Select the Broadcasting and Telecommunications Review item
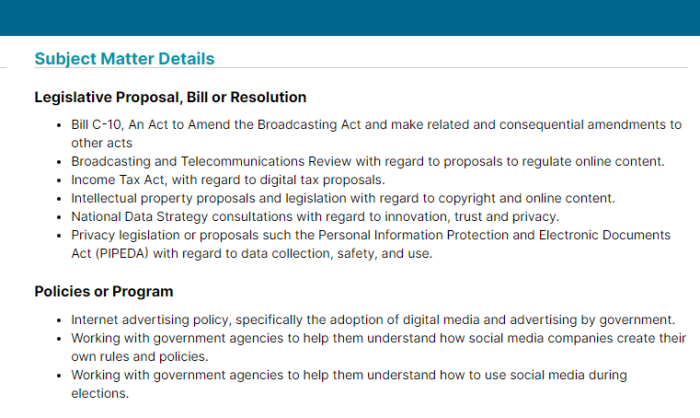Screen dimensions: 700x418 click(368, 161)
